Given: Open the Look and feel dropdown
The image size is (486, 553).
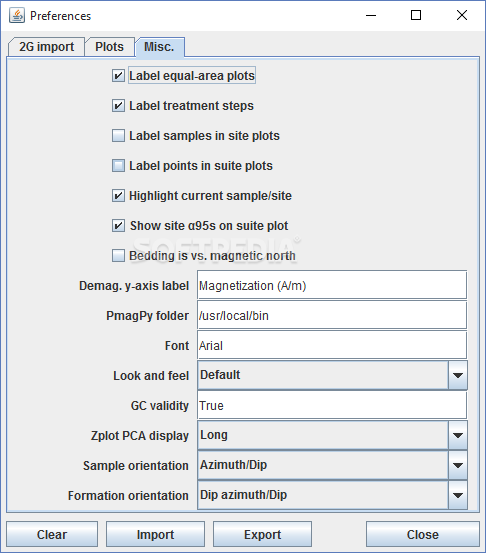Looking at the screenshot, I should pyautogui.click(x=333, y=375).
